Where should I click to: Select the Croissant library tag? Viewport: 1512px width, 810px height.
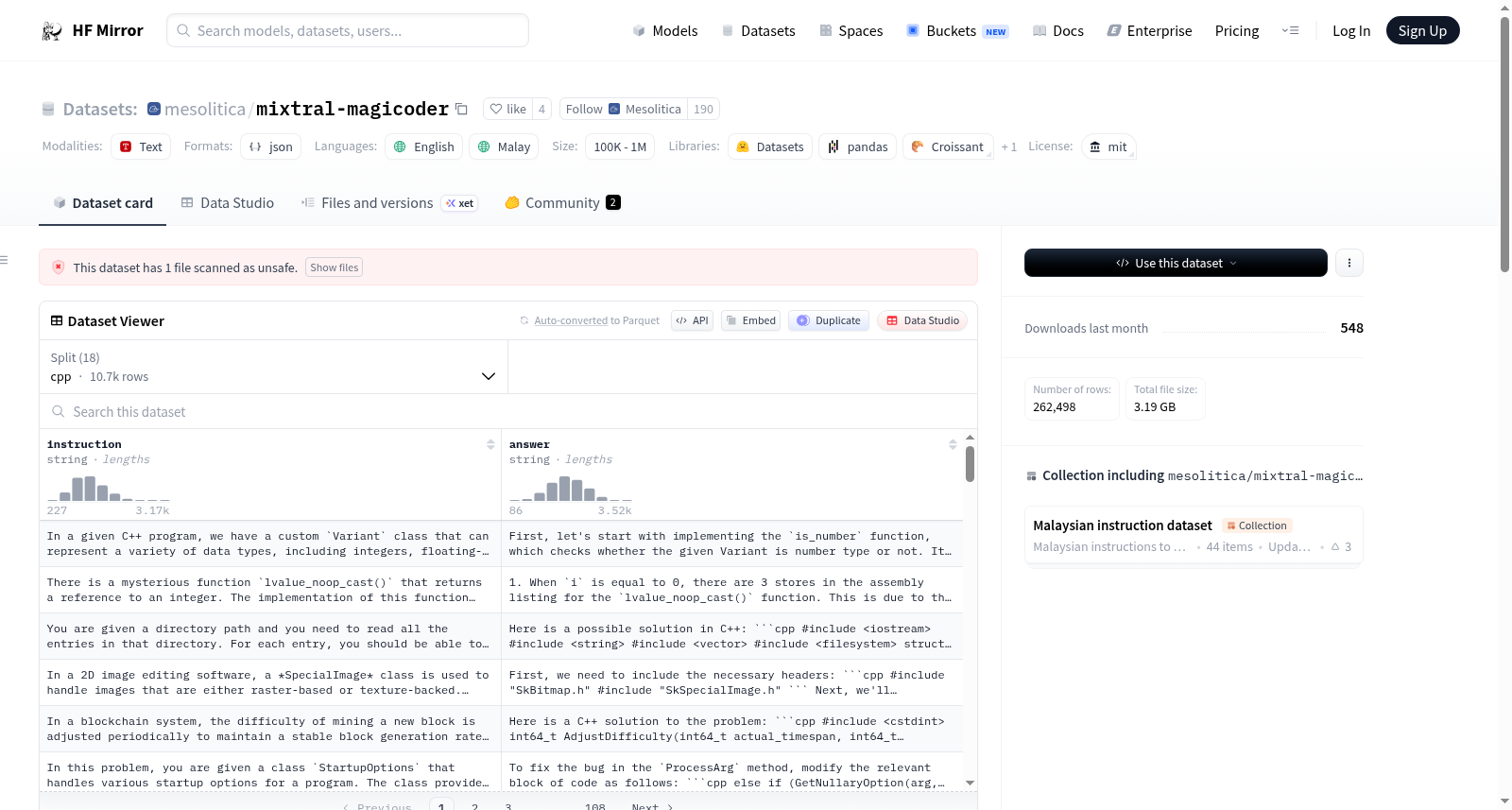point(948,146)
